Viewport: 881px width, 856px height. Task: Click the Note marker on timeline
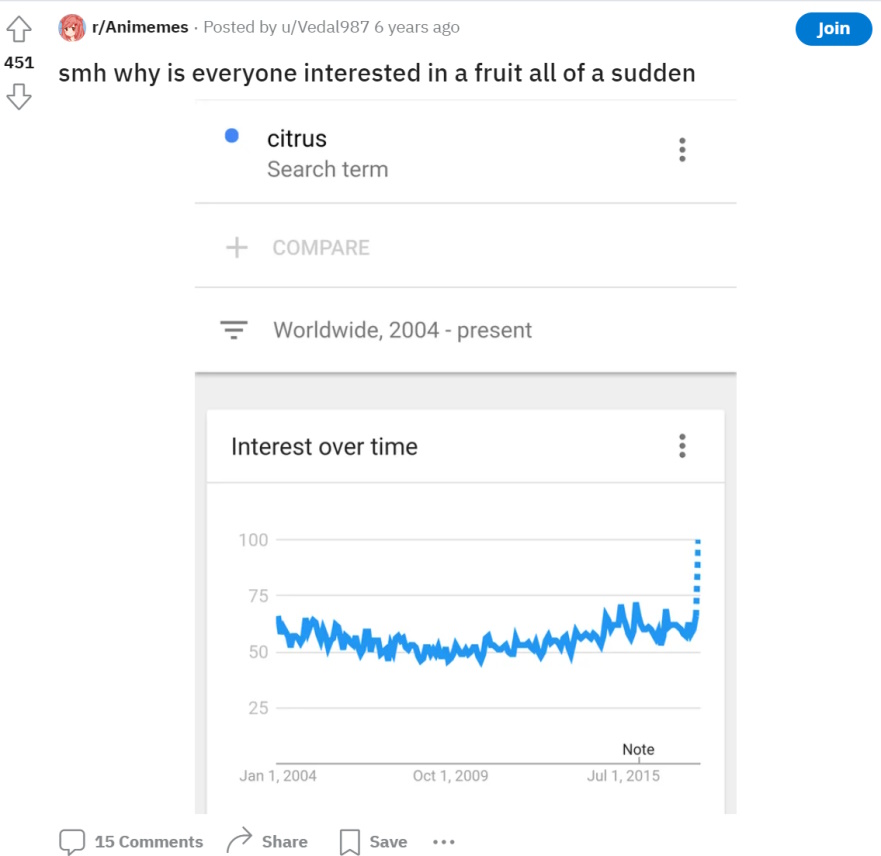coord(638,750)
